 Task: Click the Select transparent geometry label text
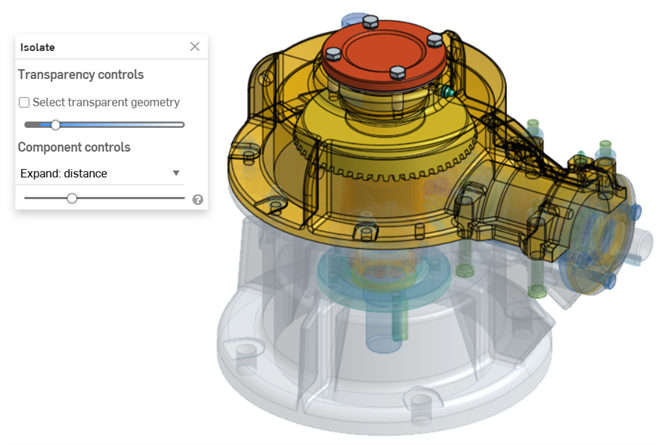[106, 102]
